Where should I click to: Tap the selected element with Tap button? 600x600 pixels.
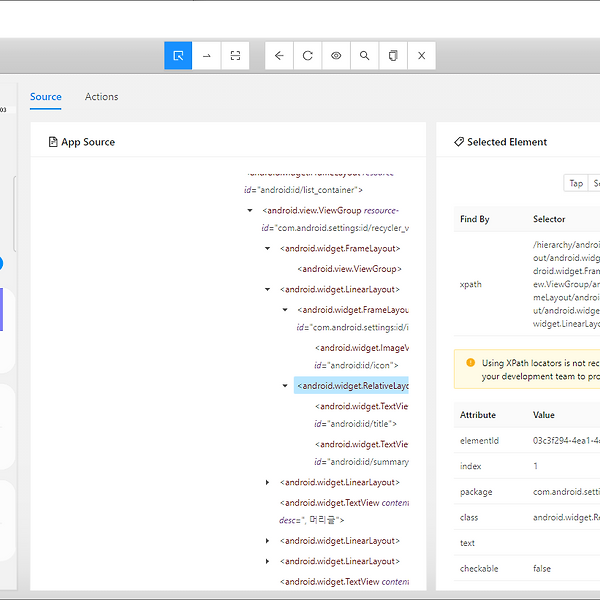576,183
